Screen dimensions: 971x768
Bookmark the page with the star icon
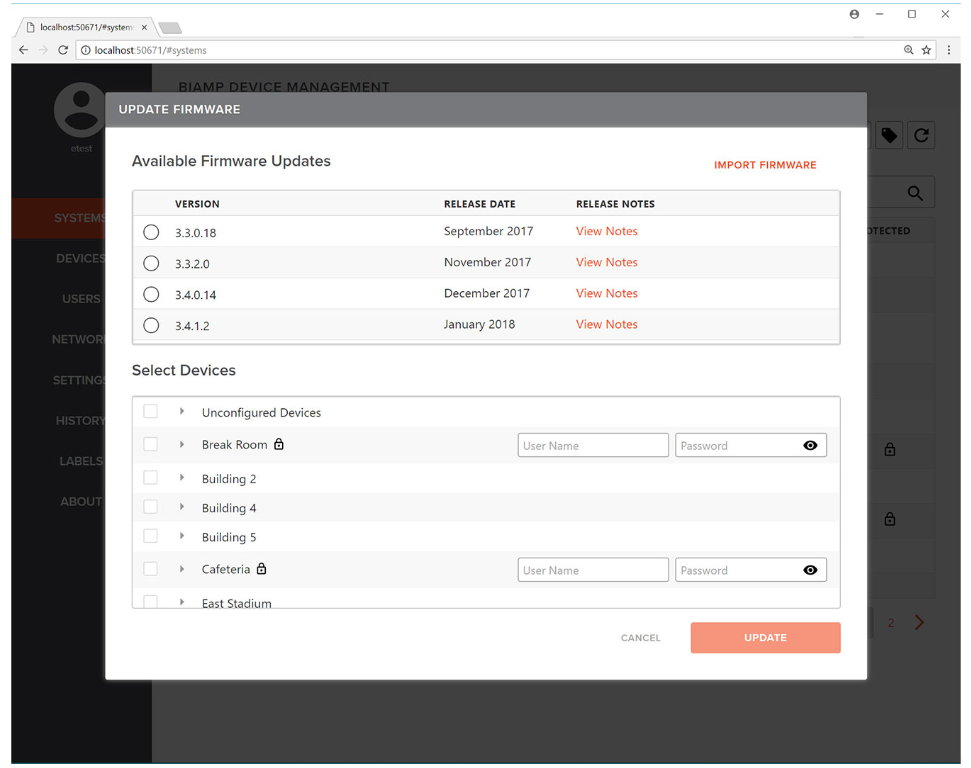[x=927, y=50]
